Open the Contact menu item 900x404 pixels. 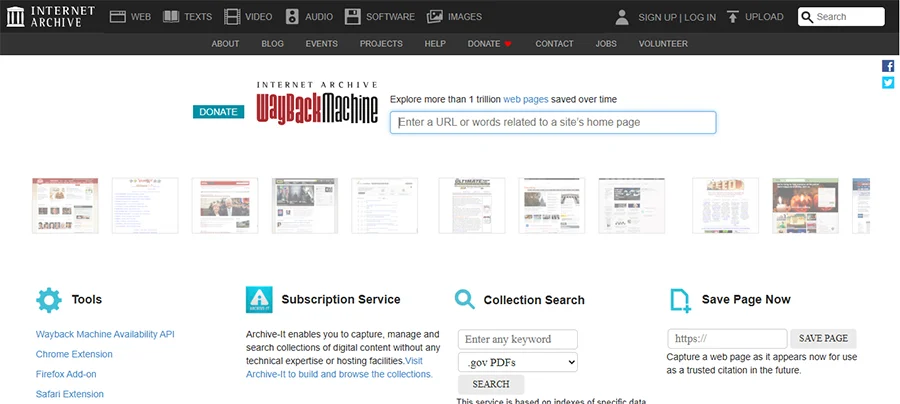554,44
